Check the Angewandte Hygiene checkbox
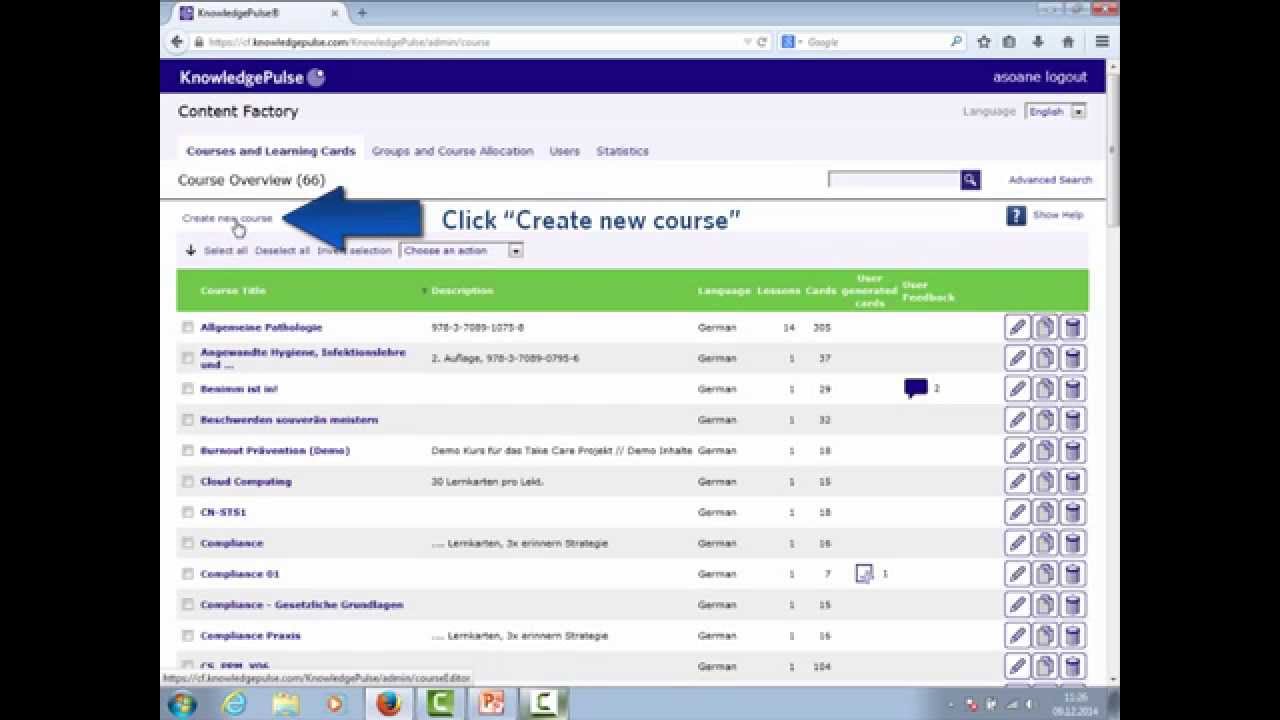Viewport: 1280px width, 720px height. tap(187, 358)
